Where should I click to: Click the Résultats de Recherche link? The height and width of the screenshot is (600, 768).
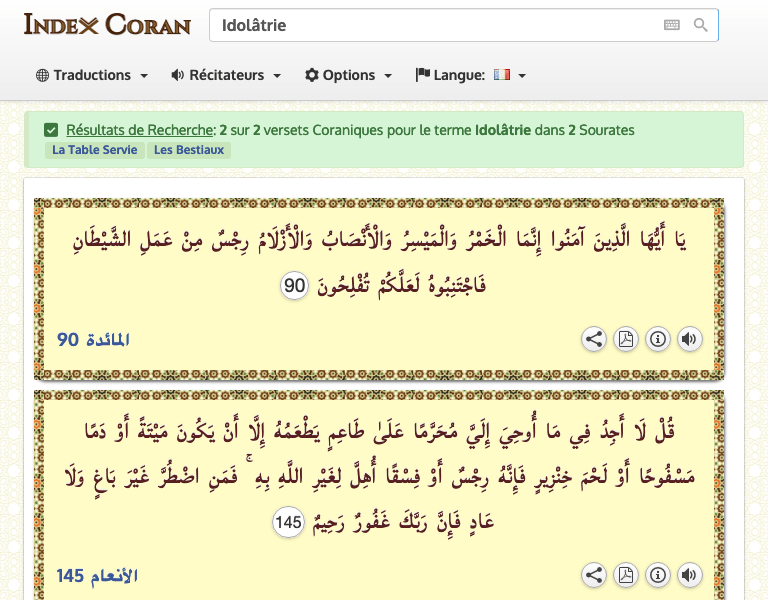pyautogui.click(x=140, y=130)
